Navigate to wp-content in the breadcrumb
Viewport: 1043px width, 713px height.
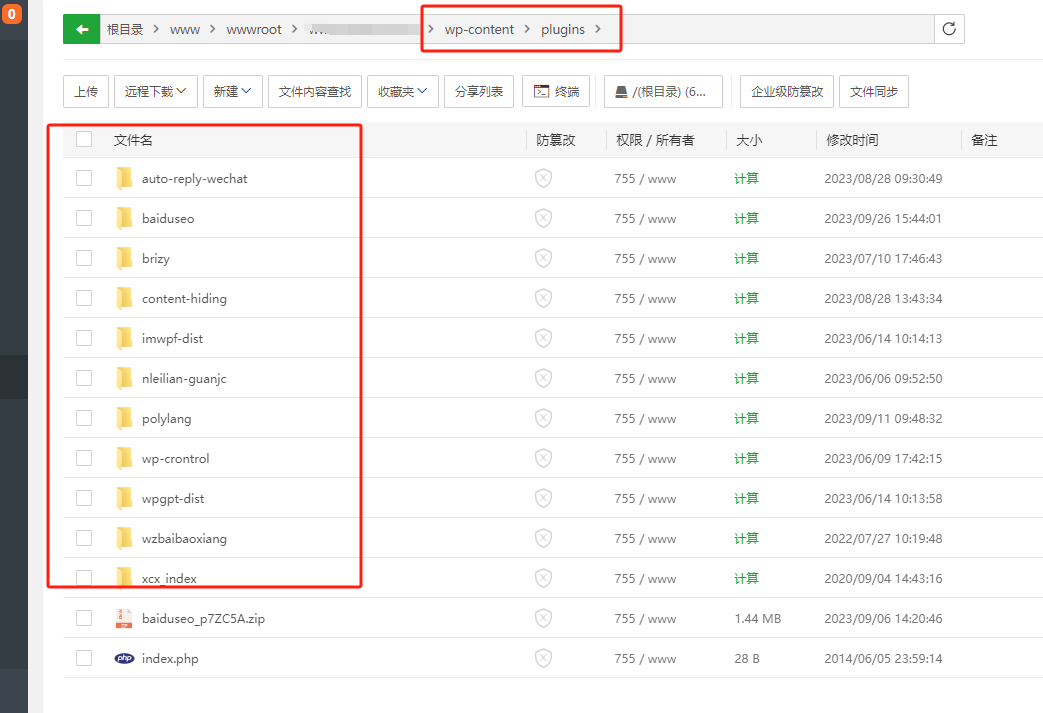point(479,29)
